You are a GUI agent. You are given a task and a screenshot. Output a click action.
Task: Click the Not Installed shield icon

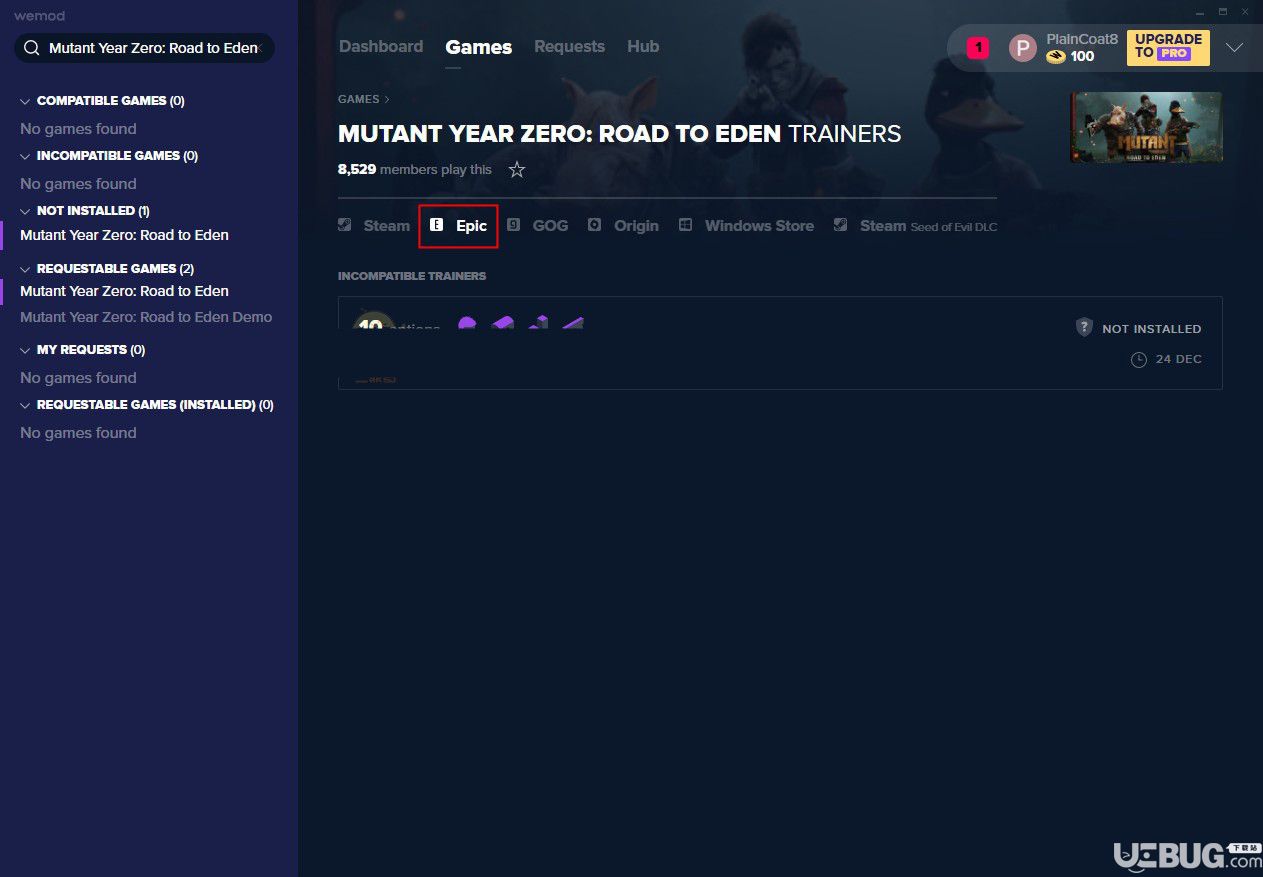pos(1084,327)
